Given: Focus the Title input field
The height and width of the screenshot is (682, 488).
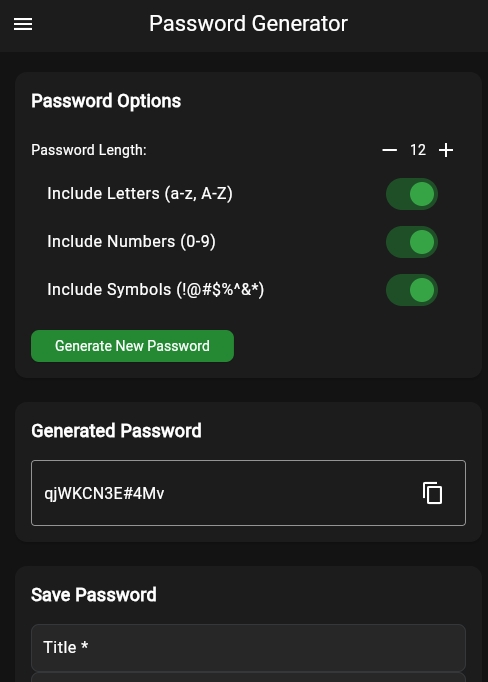Looking at the screenshot, I should [248, 647].
